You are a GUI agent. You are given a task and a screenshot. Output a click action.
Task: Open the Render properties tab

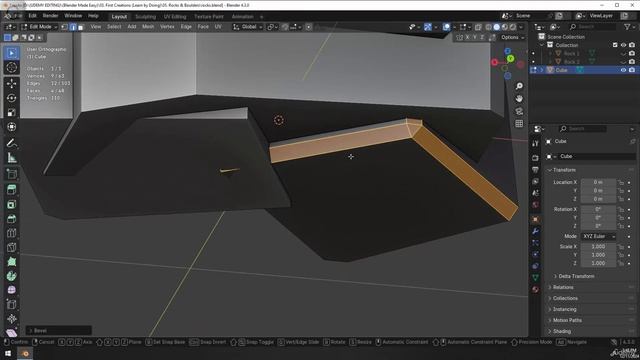(536, 158)
